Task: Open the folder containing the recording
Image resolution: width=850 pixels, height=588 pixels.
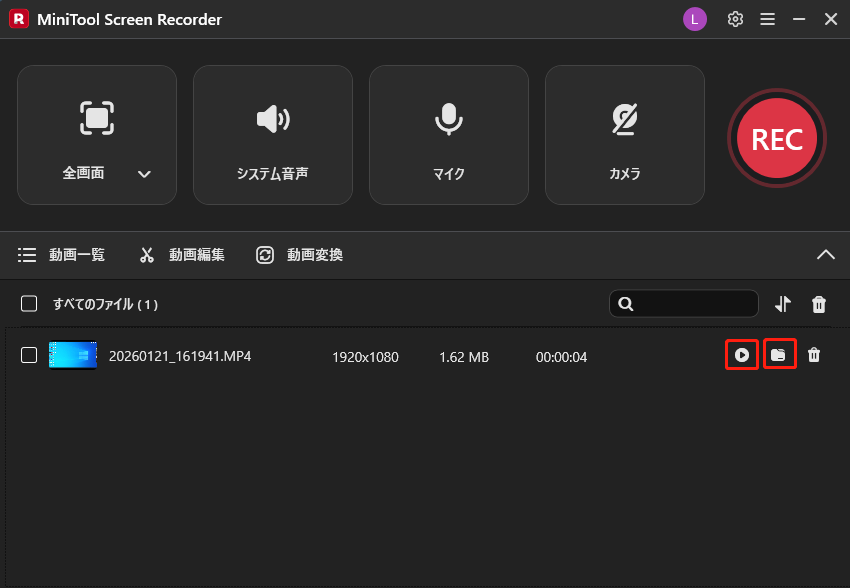Action: [x=780, y=354]
